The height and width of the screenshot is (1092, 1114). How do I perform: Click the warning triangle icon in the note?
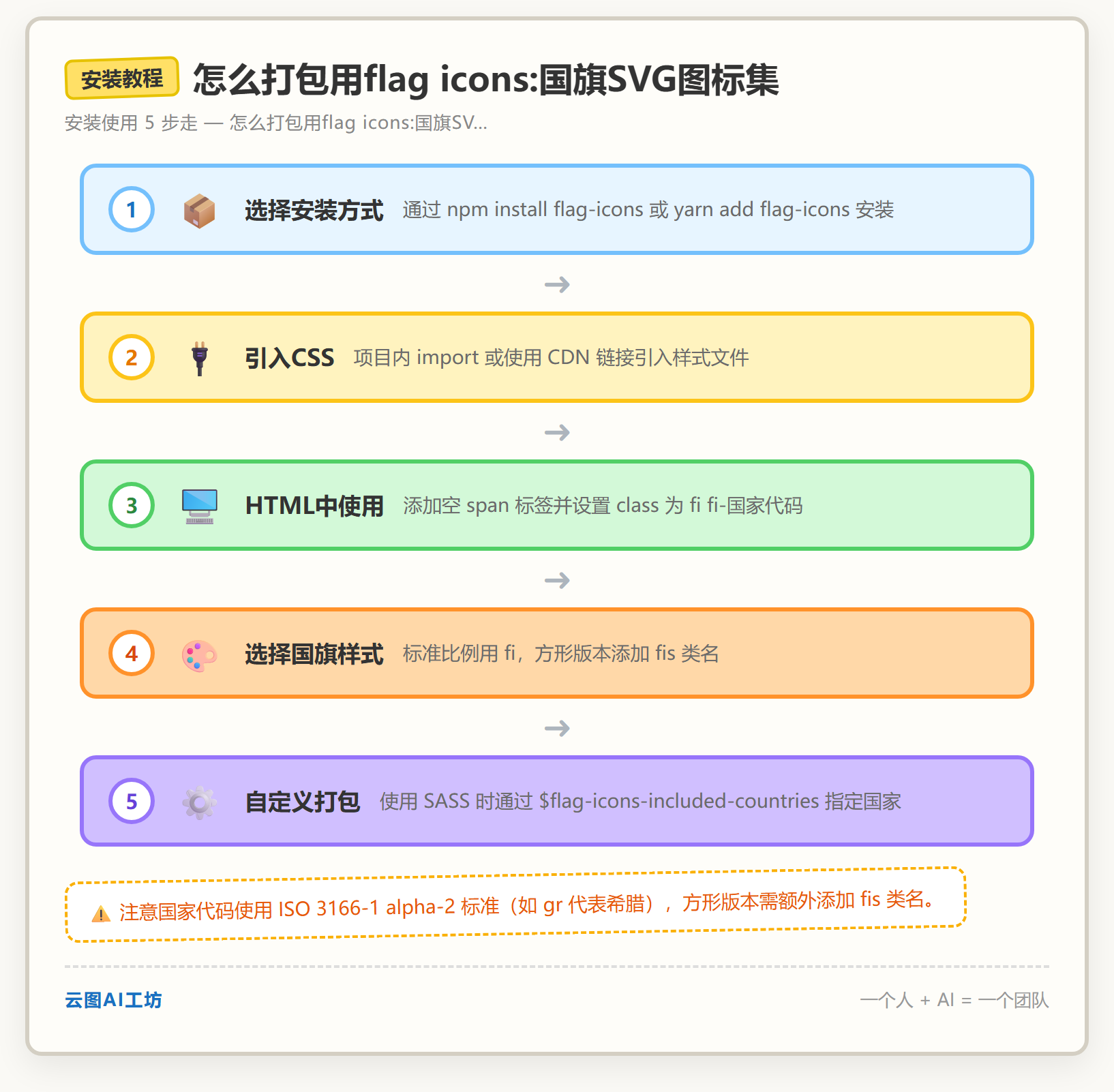click(101, 913)
